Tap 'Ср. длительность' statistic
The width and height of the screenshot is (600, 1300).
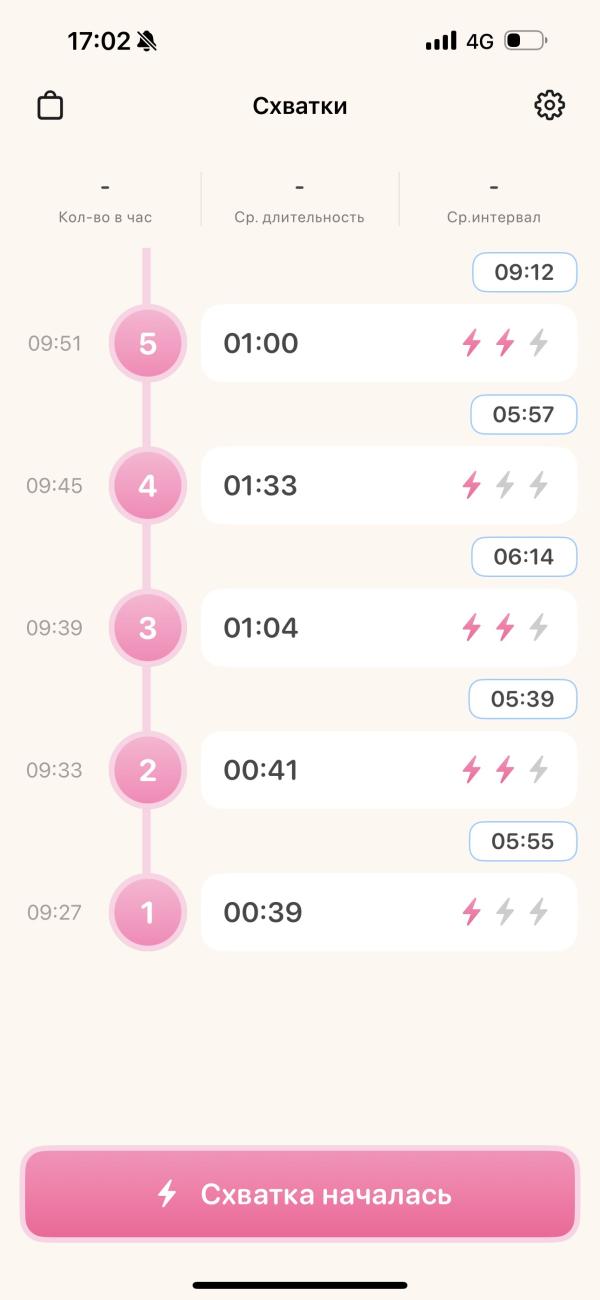point(300,200)
